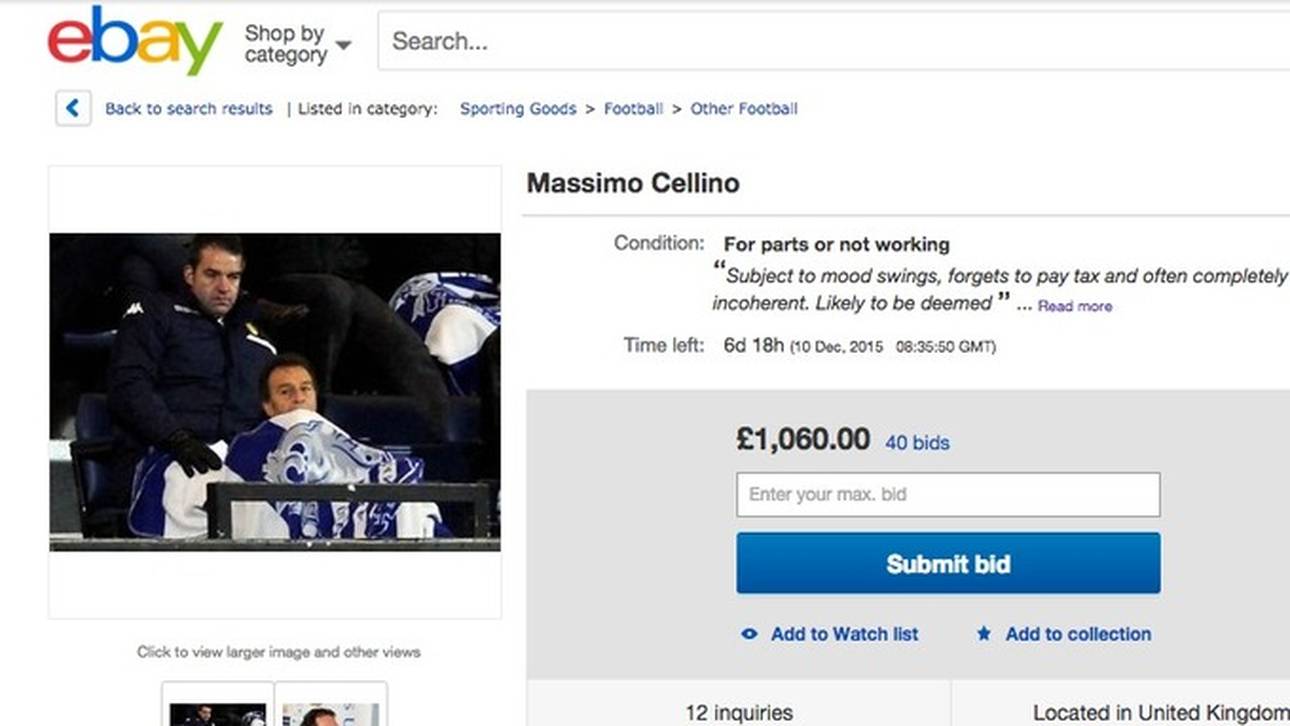Viewport: 1290px width, 726px height.
Task: Open the Sporting Goods category
Action: pos(517,108)
